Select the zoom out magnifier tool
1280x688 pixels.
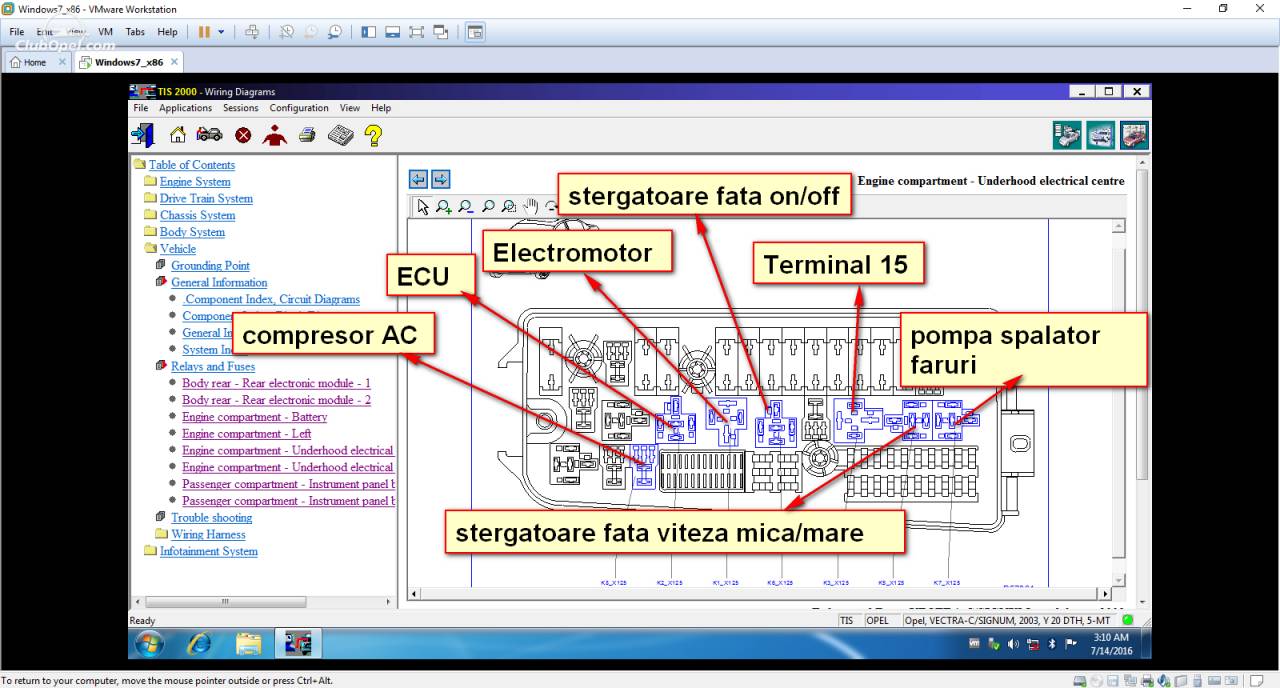tap(466, 207)
